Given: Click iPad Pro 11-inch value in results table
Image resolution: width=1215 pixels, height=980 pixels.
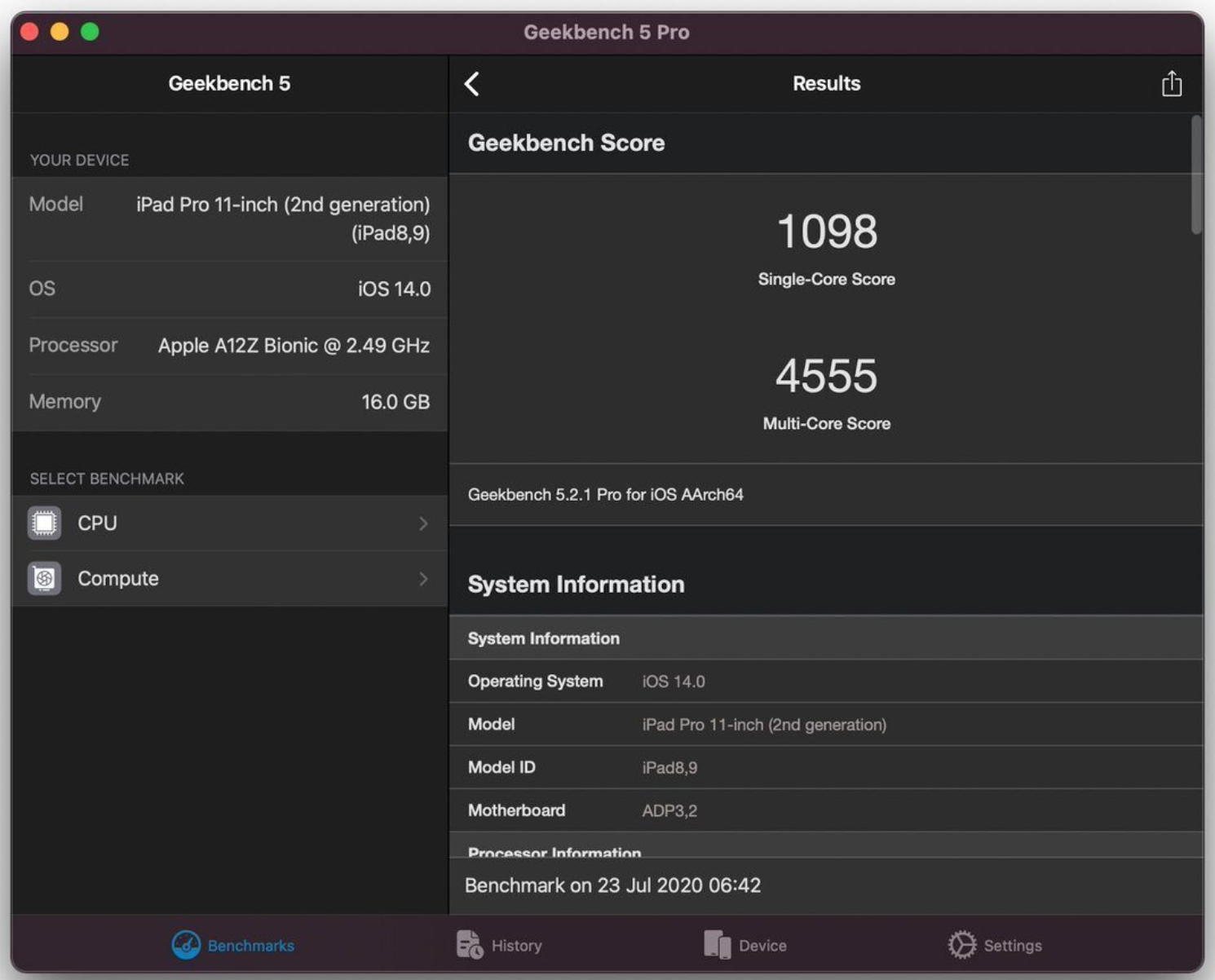Looking at the screenshot, I should [764, 725].
